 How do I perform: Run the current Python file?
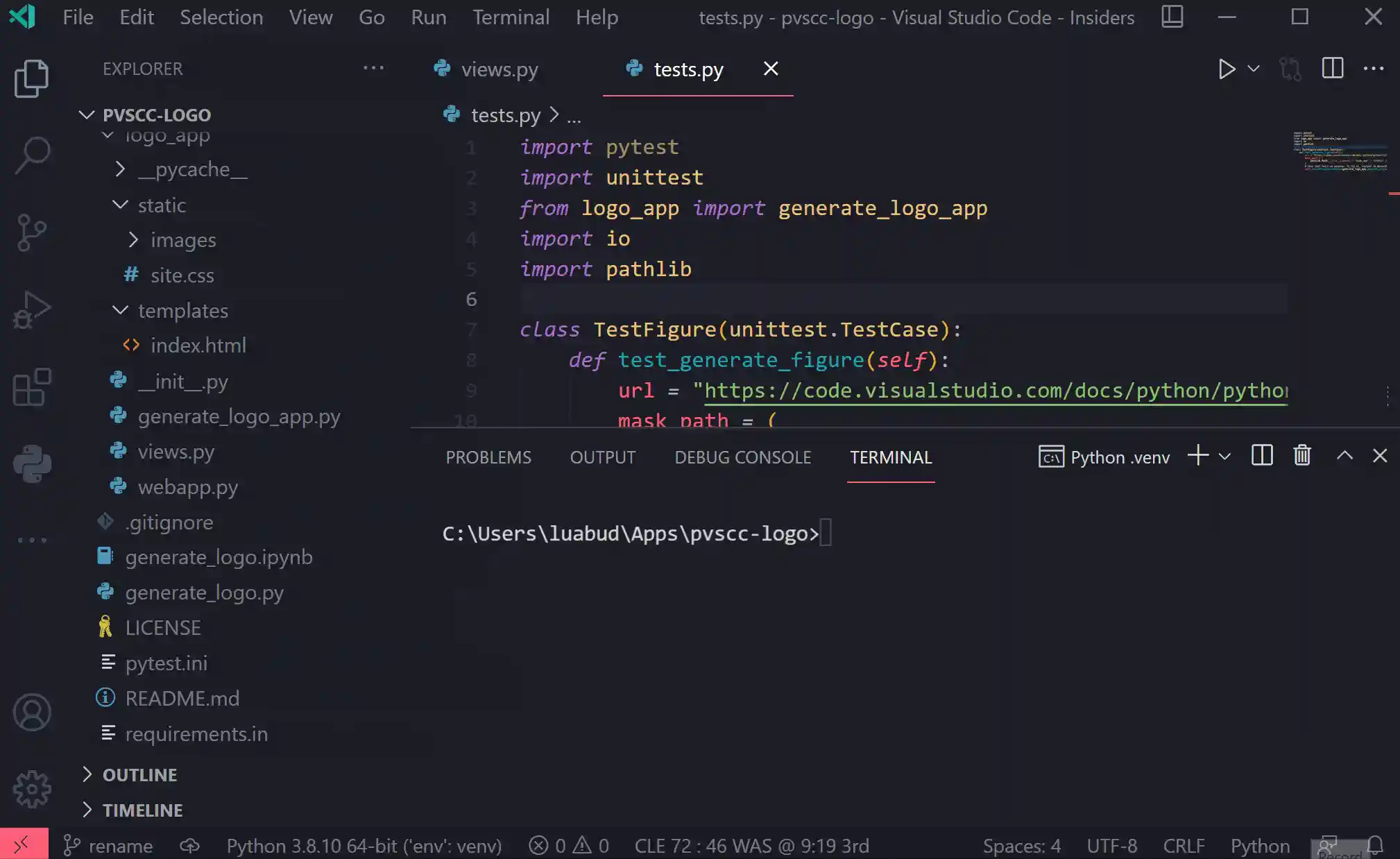[1227, 69]
